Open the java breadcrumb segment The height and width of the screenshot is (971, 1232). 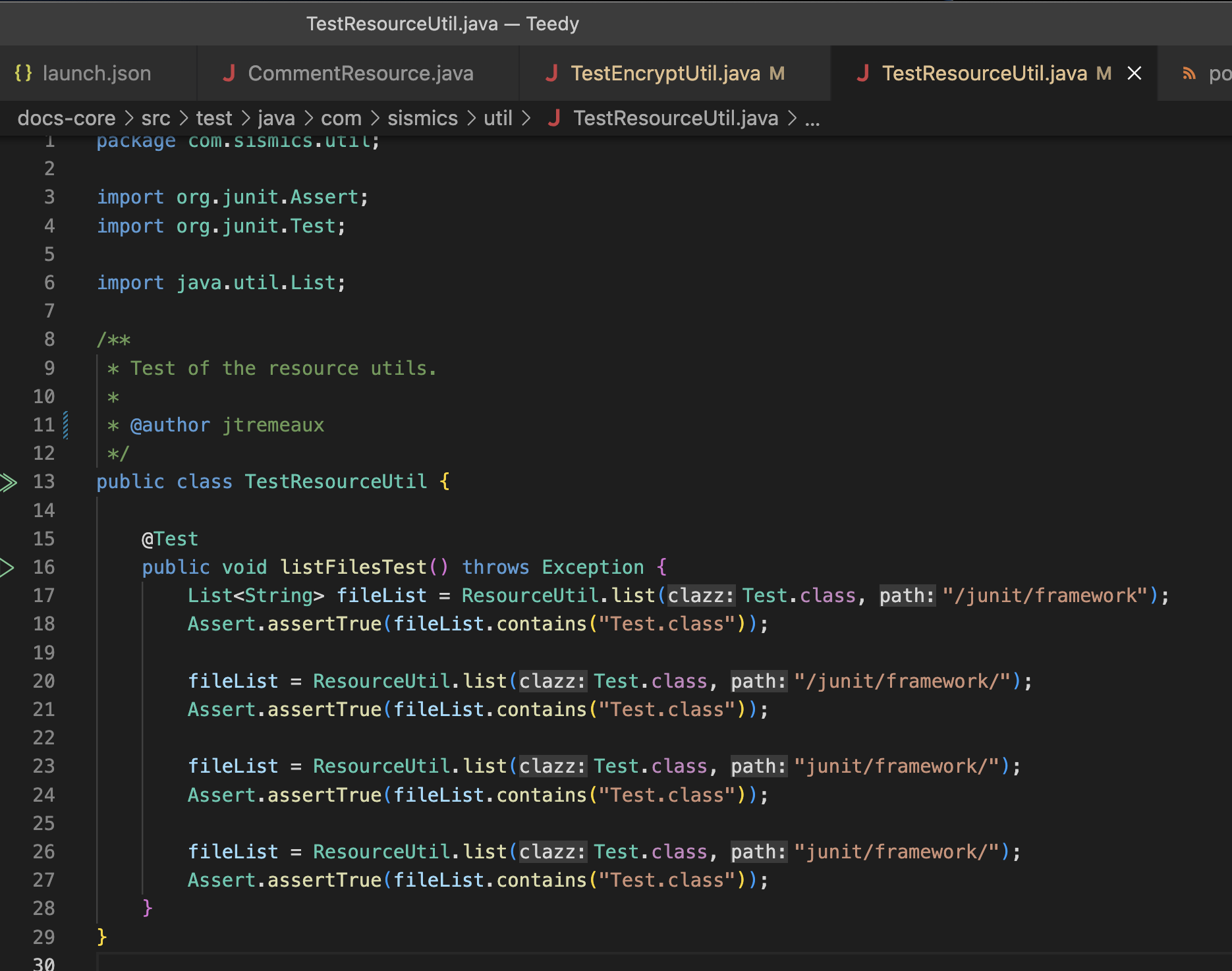[x=276, y=118]
